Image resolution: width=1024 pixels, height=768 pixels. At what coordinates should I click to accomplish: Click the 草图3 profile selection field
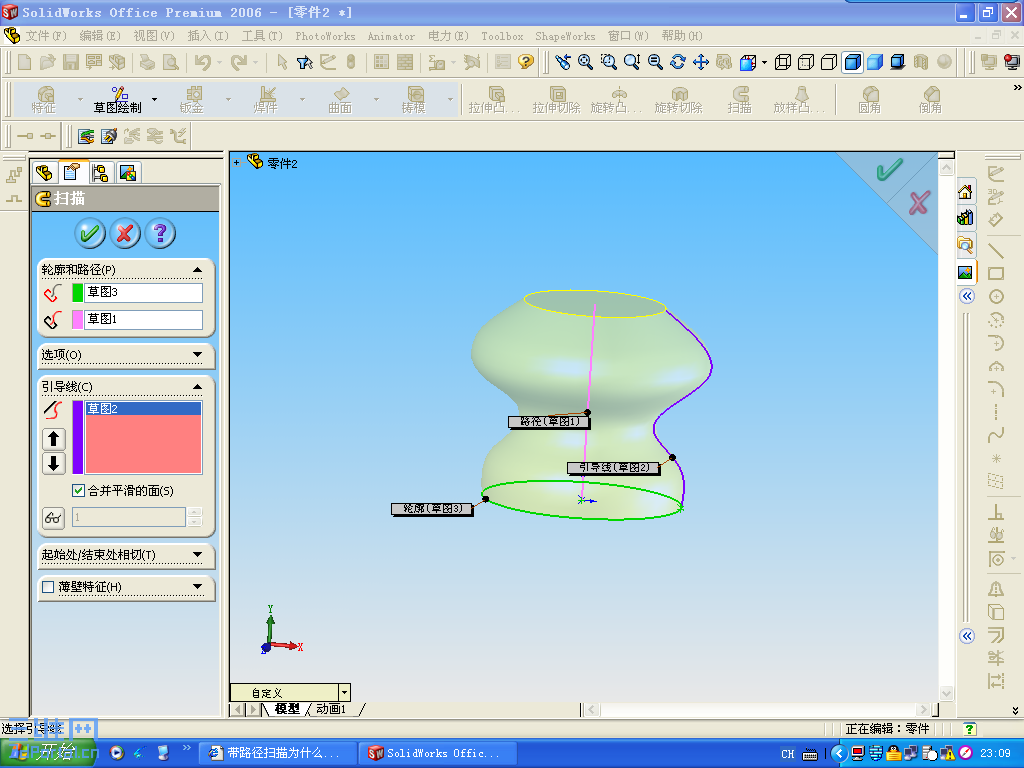(x=144, y=292)
